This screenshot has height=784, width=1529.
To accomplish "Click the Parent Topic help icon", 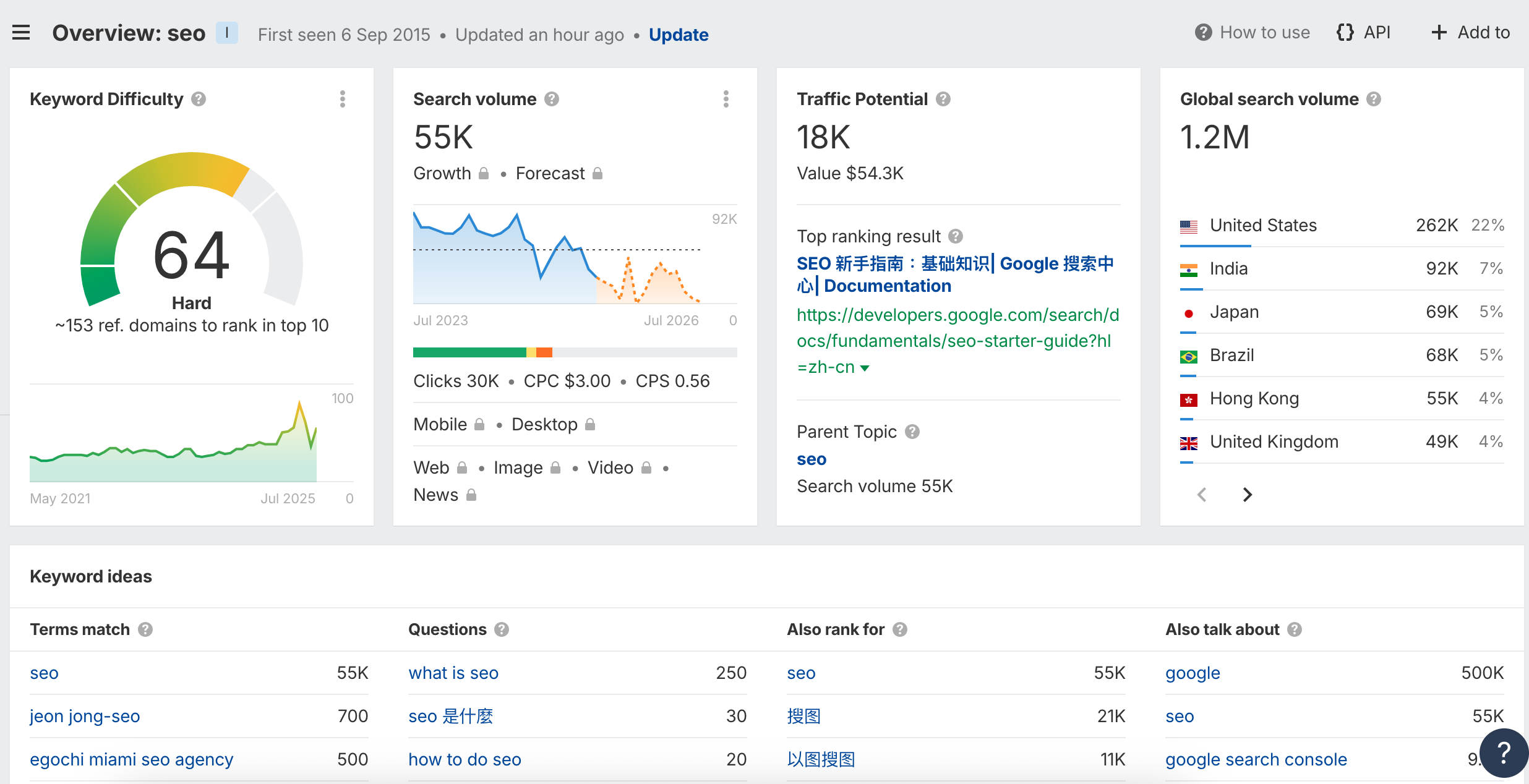I will pos(912,432).
